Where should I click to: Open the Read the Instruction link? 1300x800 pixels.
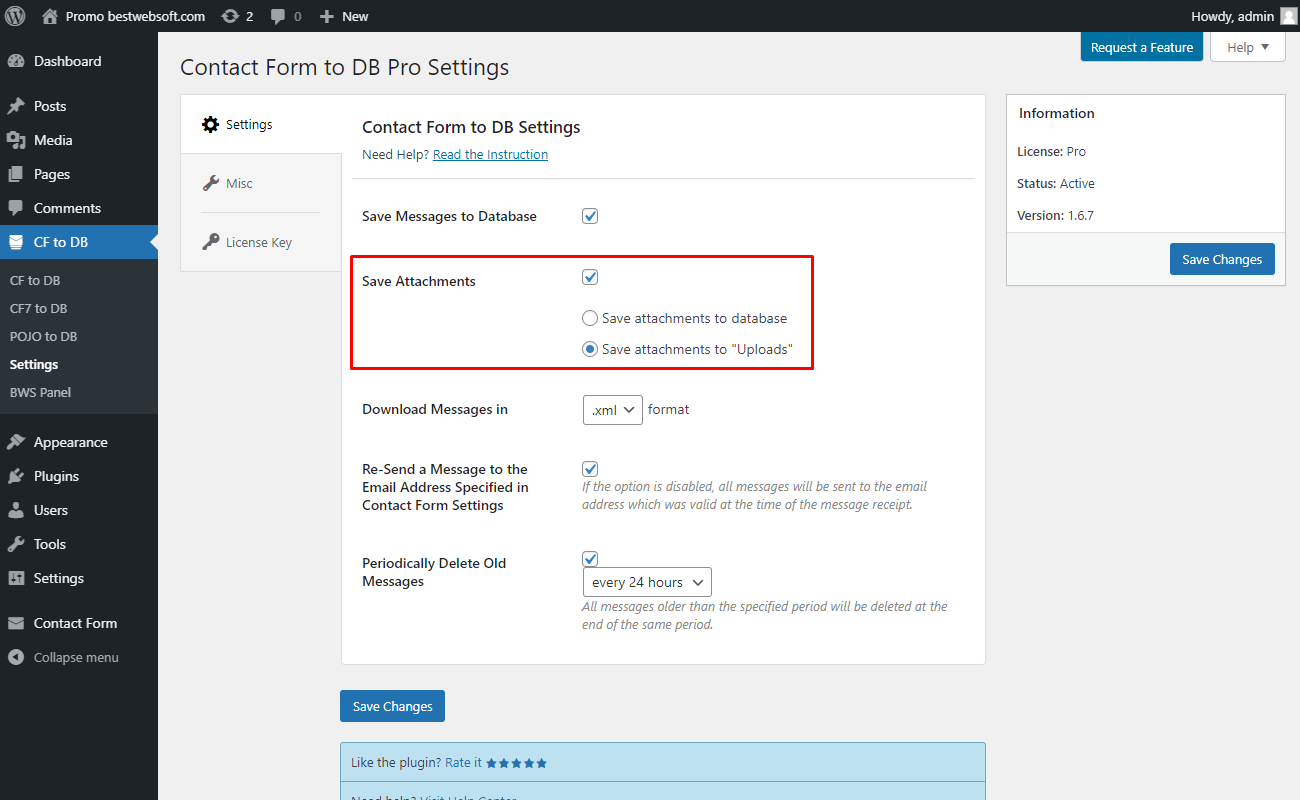pos(490,155)
